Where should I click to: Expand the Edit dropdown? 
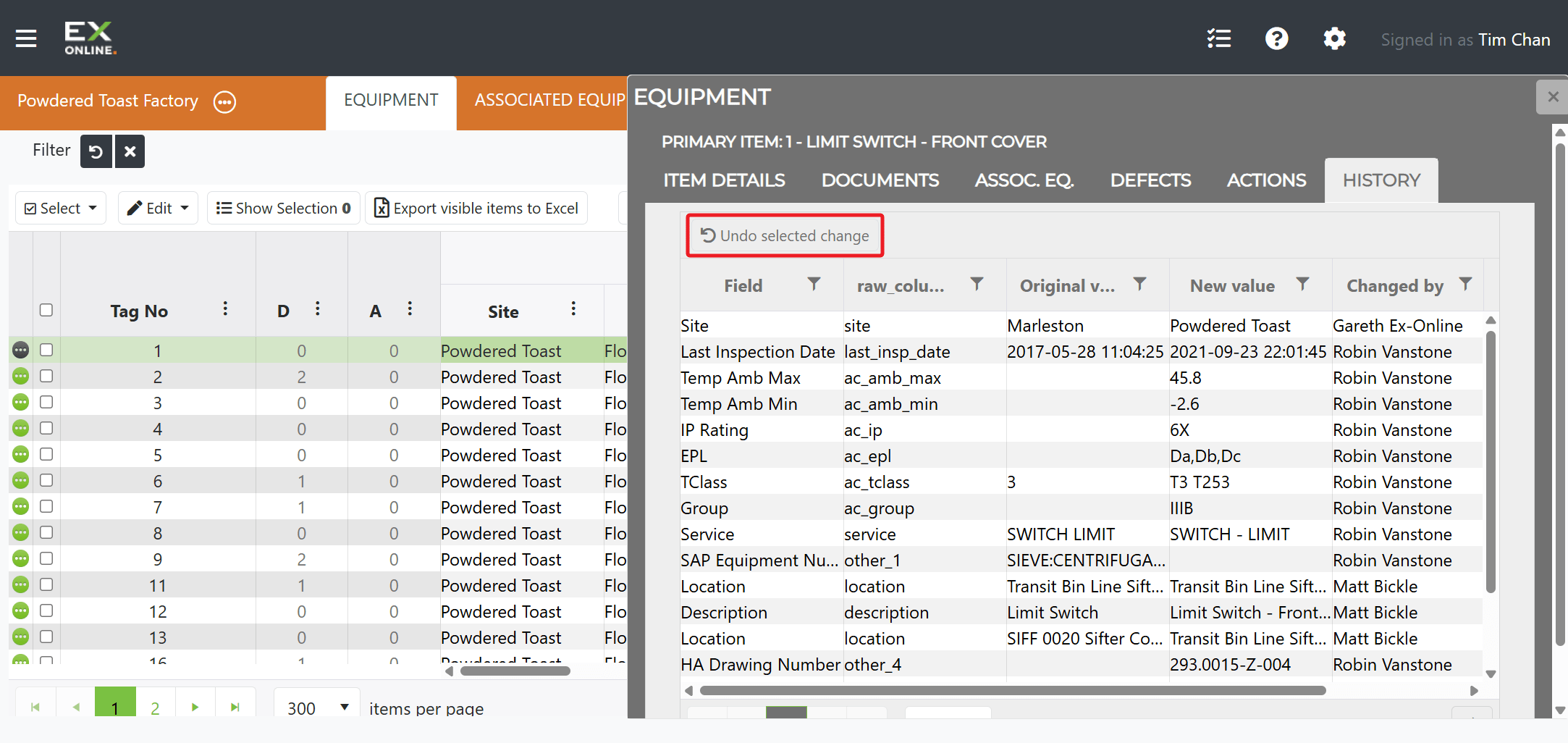coord(158,209)
